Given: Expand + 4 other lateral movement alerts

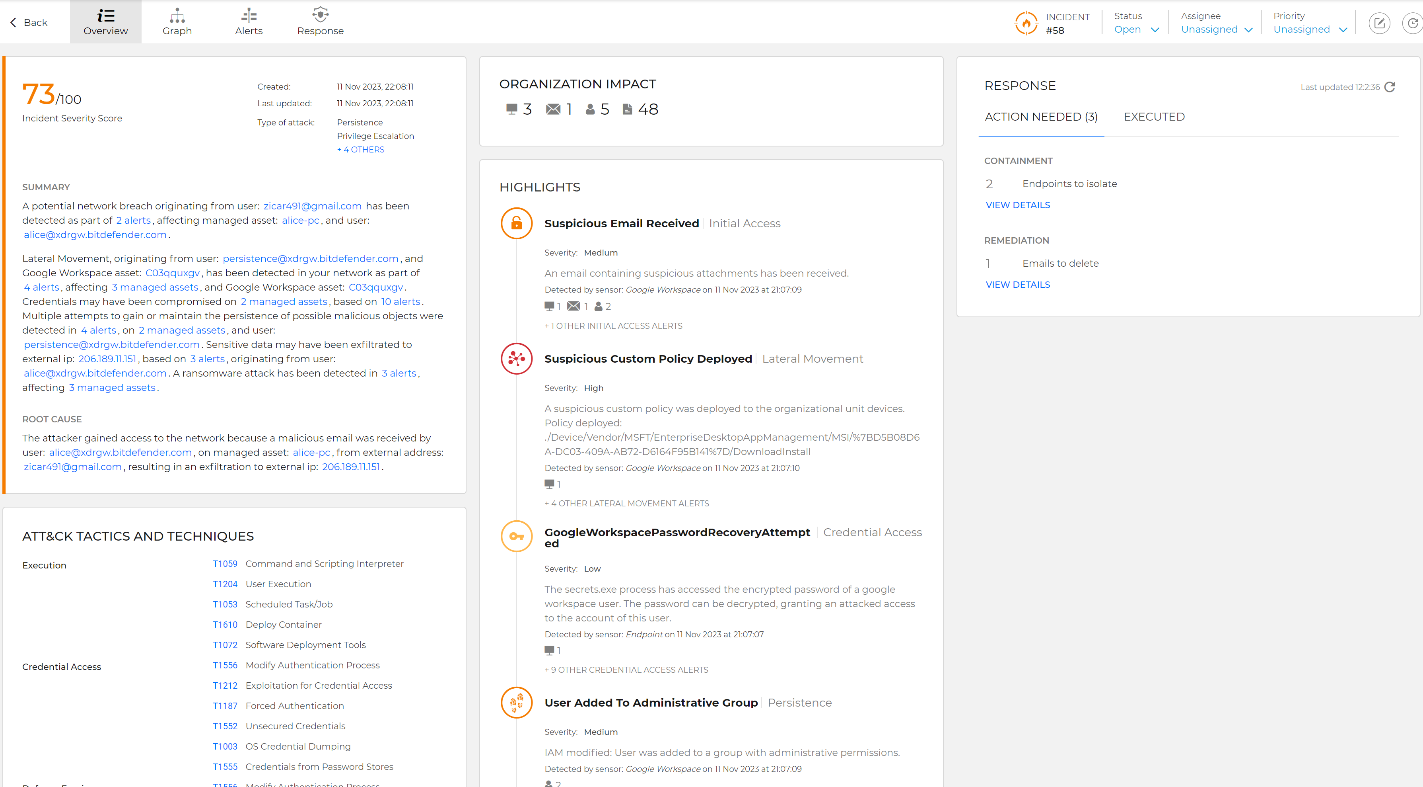Looking at the screenshot, I should (627, 504).
